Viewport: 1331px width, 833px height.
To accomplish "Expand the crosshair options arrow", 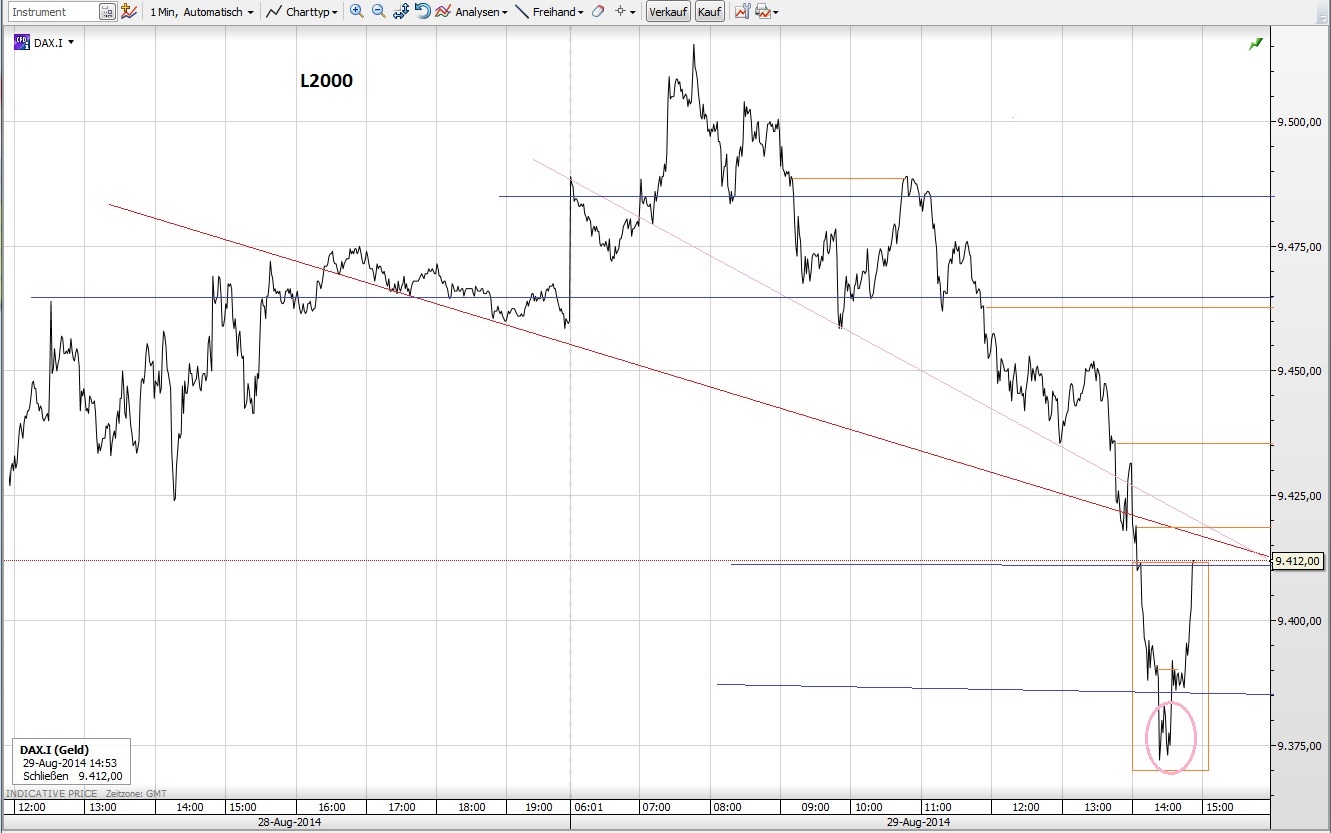I will tap(630, 11).
